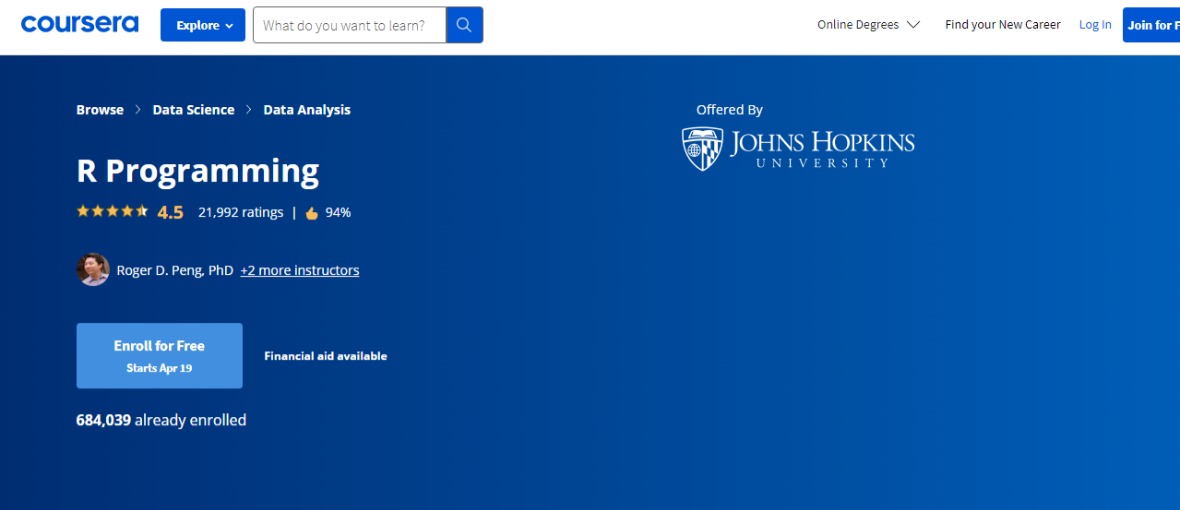Click the 684,039 already enrolled text
This screenshot has width=1180, height=510.
pyautogui.click(x=161, y=420)
